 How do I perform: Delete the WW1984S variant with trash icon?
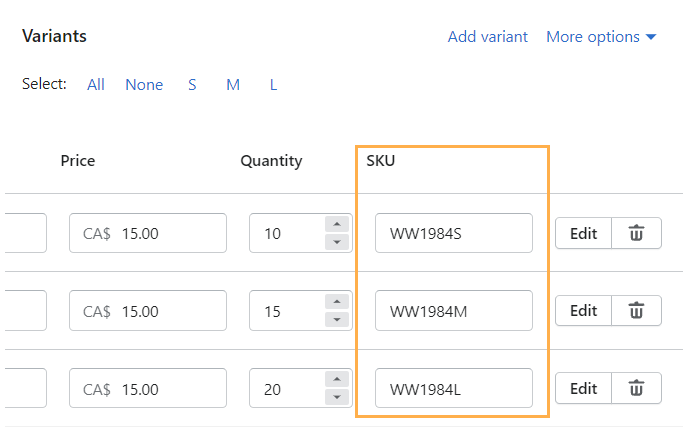[x=636, y=233]
